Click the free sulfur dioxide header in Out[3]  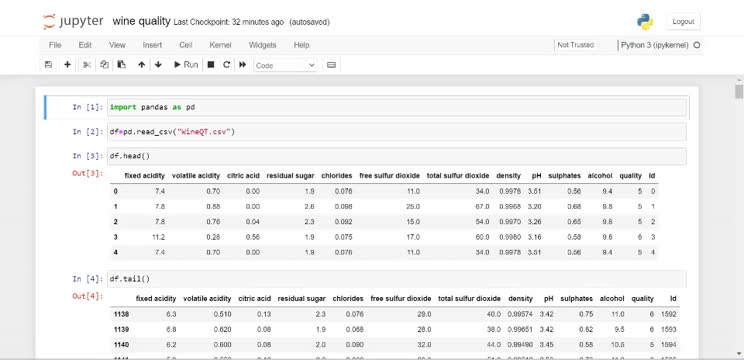(390, 175)
